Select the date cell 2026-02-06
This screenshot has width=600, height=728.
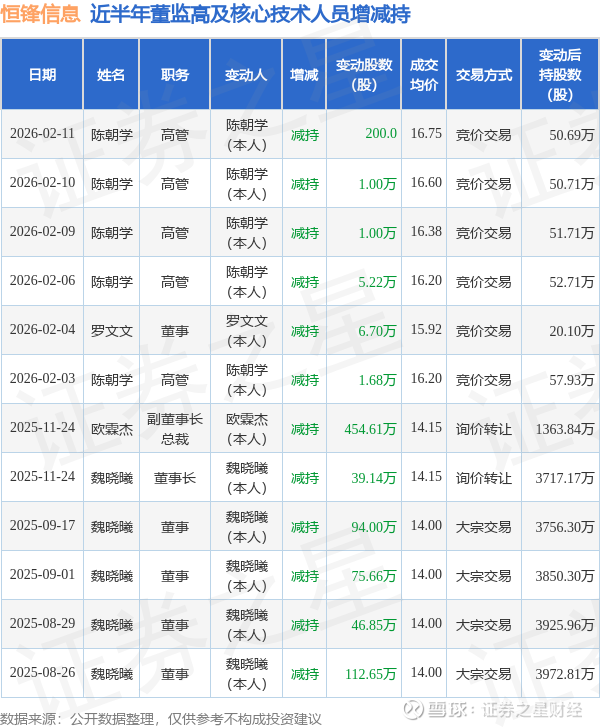click(x=42, y=280)
